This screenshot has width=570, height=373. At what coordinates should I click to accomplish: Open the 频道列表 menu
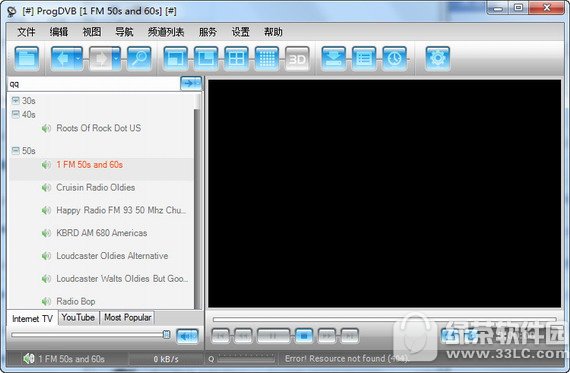pyautogui.click(x=166, y=32)
